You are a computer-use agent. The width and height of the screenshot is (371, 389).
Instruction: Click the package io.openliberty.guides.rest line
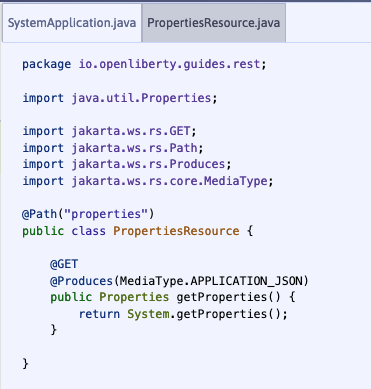[x=144, y=64]
